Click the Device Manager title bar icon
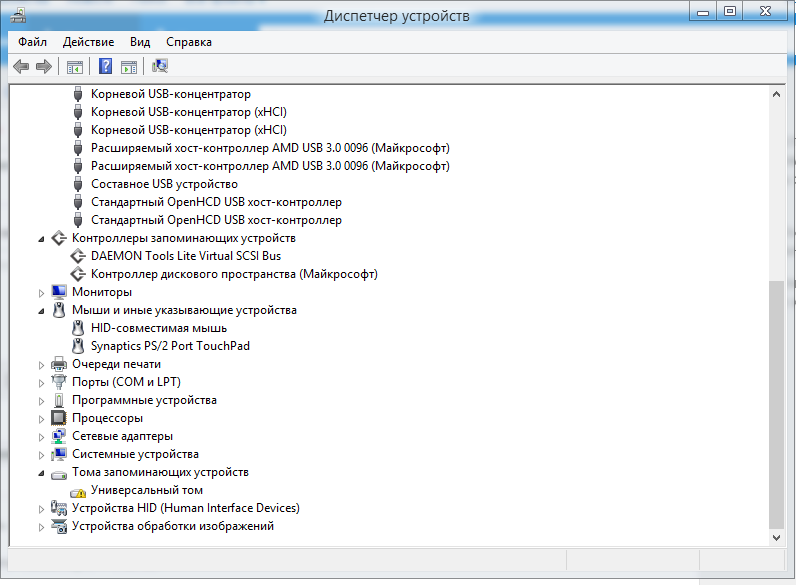The image size is (796, 585). click(18, 15)
